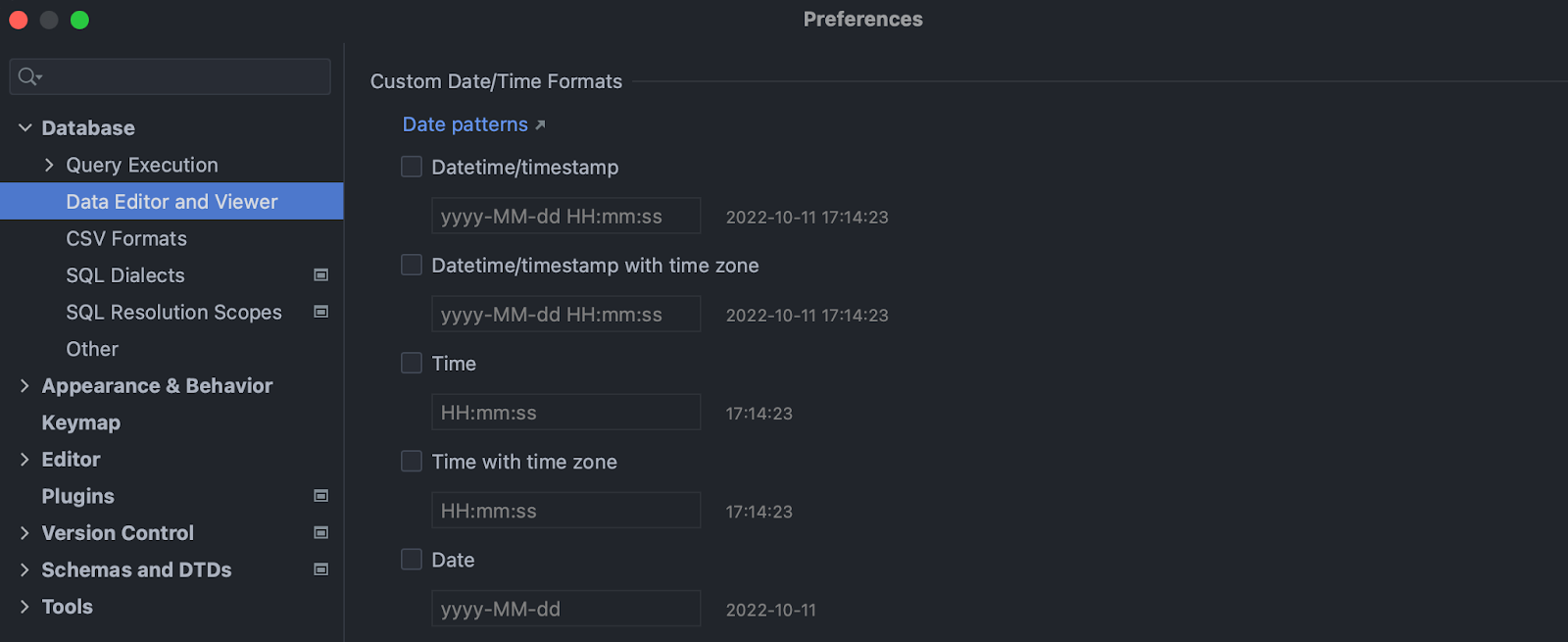The image size is (1568, 642).
Task: Click project-level icon beside Plugins
Action: pyautogui.click(x=320, y=496)
